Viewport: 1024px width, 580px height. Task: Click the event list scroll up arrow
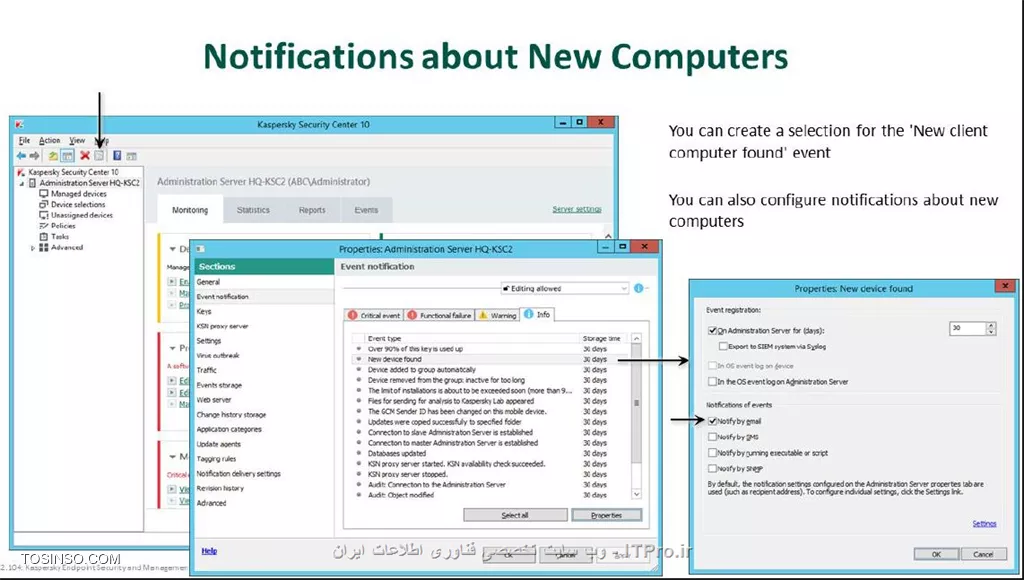[x=637, y=338]
